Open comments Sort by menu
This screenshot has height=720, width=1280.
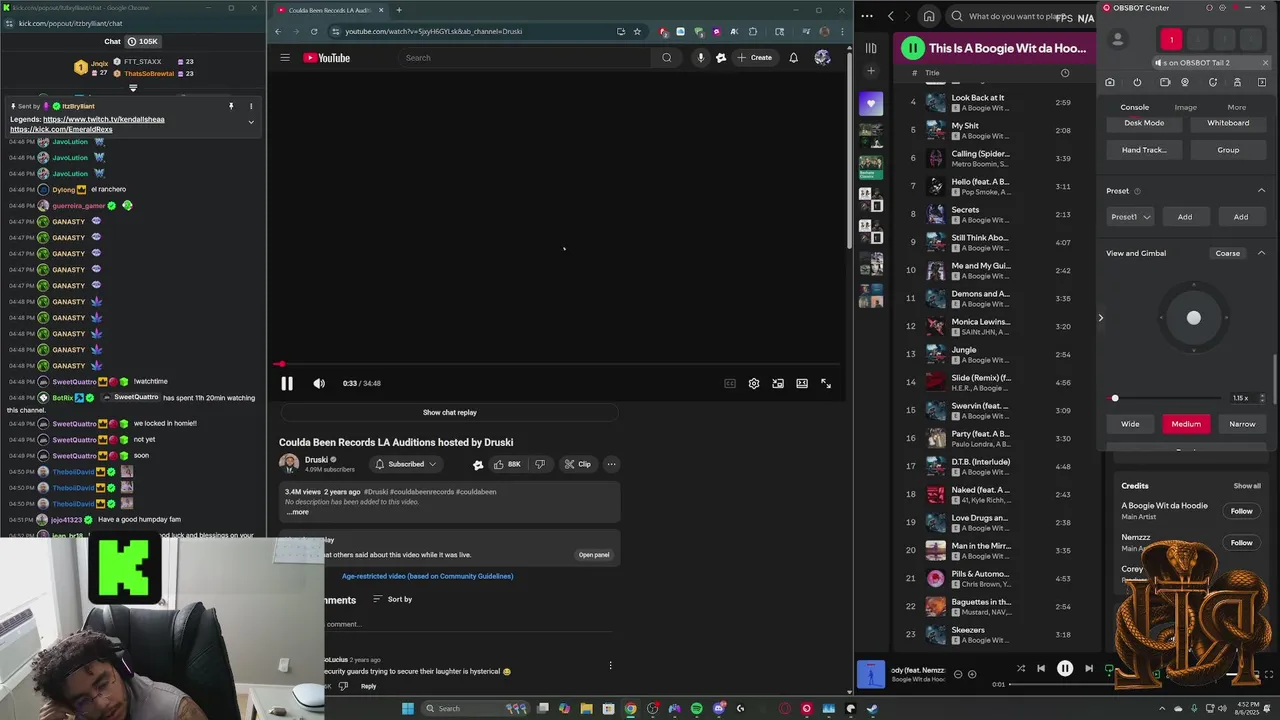point(392,599)
